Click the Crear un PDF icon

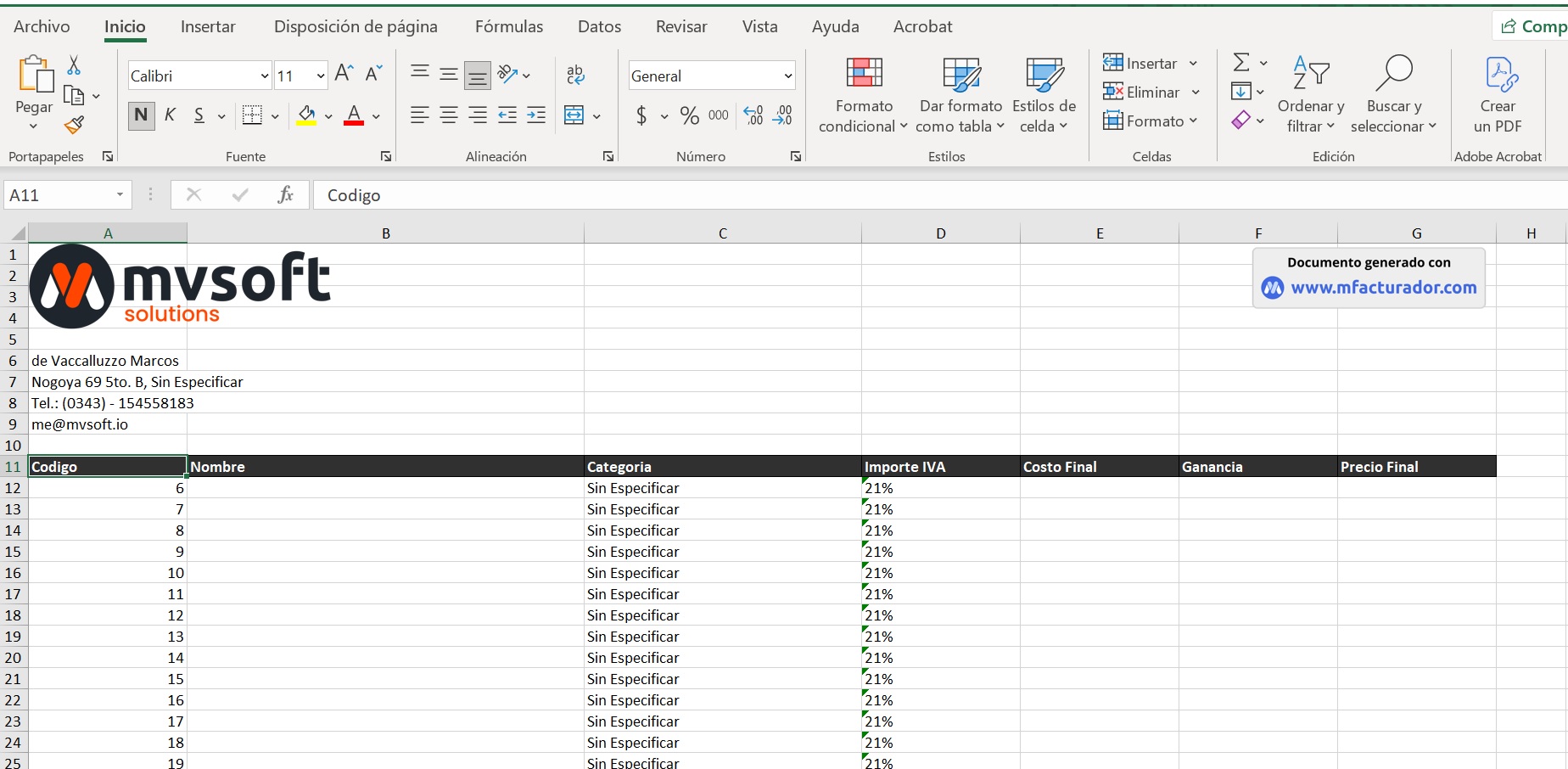coord(1498,93)
